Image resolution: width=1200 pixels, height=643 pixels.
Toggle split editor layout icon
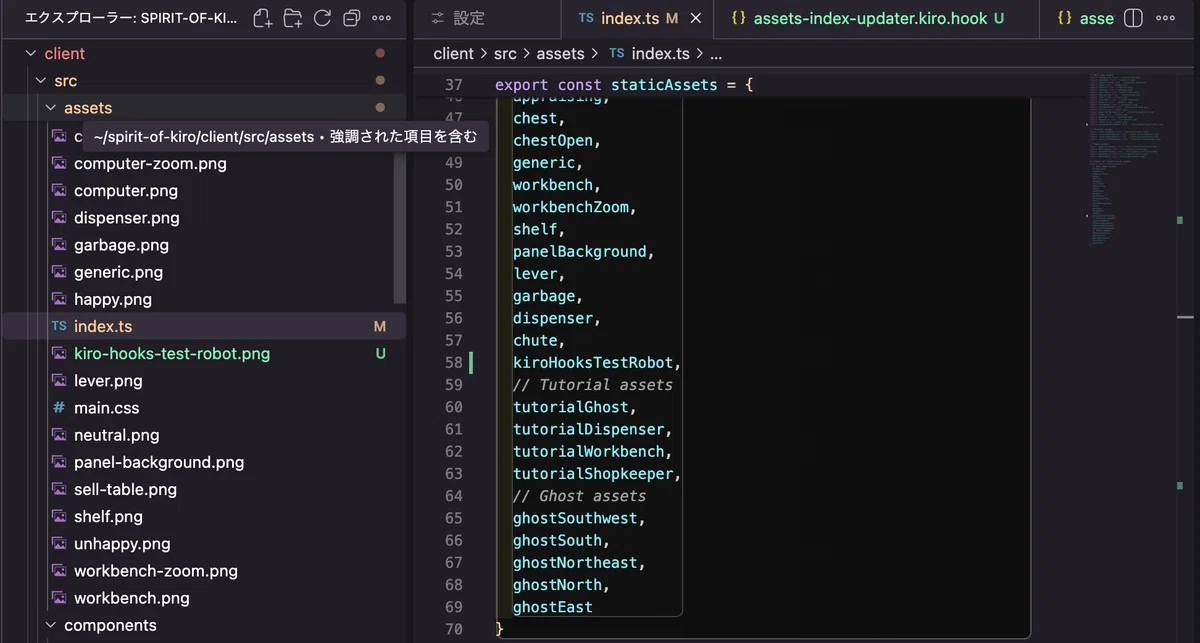pyautogui.click(x=1133, y=18)
